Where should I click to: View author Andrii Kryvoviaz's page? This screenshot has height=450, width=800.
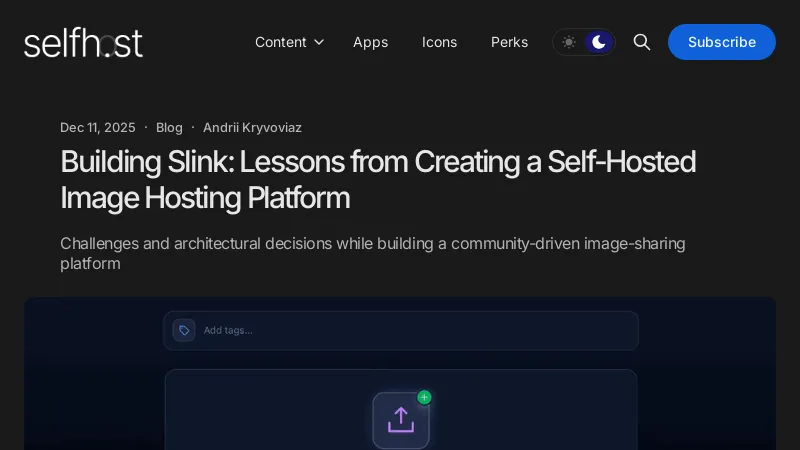pyautogui.click(x=252, y=127)
